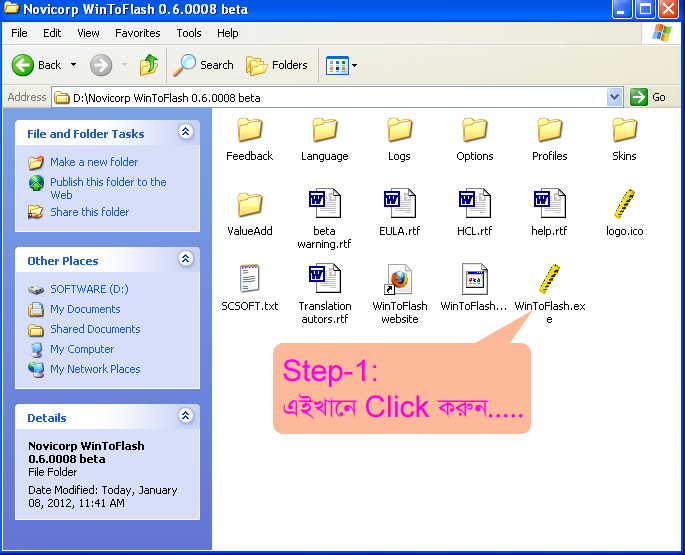Open the Favorites menu
The height and width of the screenshot is (555, 685).
click(x=138, y=33)
